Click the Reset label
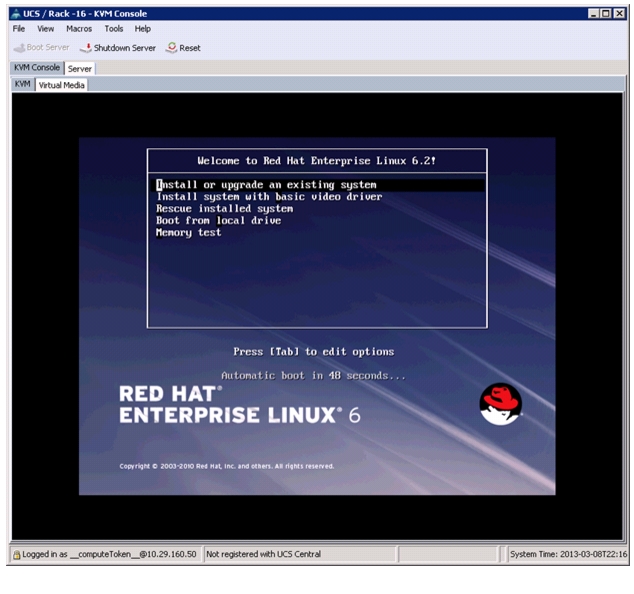634x594 pixels. tap(190, 48)
